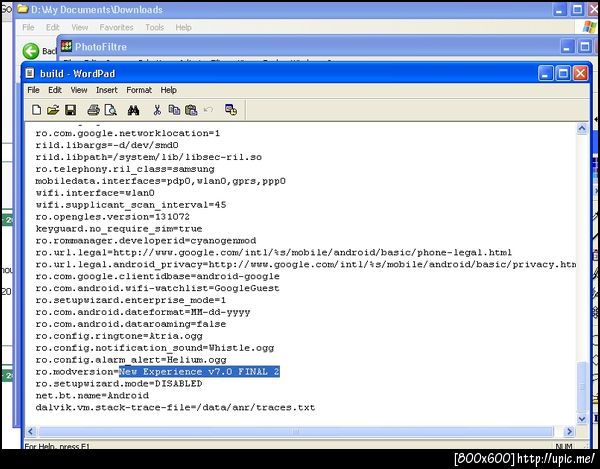Click the Copy icon in WordPad toolbar

coord(174,110)
